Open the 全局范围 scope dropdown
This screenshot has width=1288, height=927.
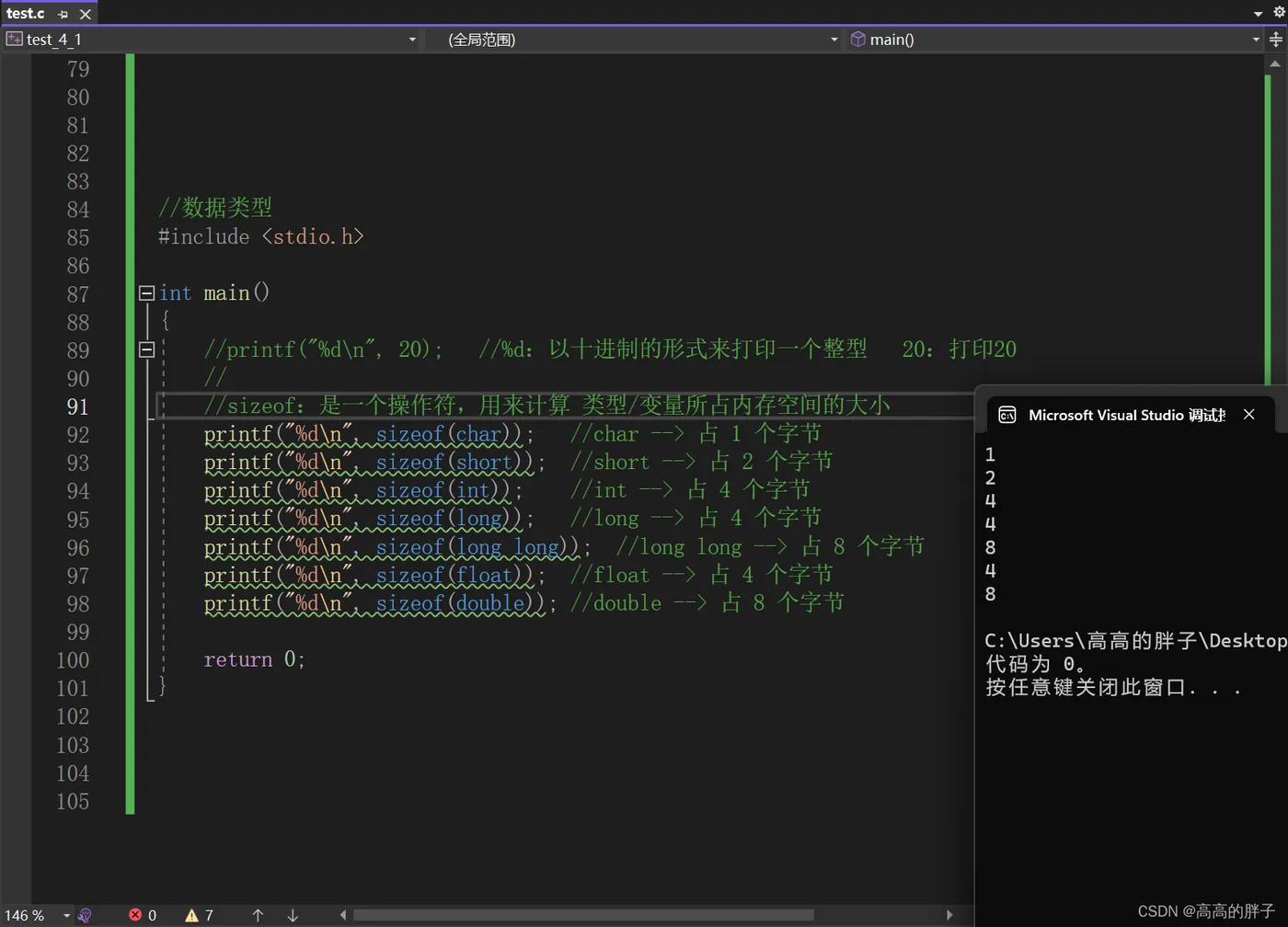click(834, 40)
